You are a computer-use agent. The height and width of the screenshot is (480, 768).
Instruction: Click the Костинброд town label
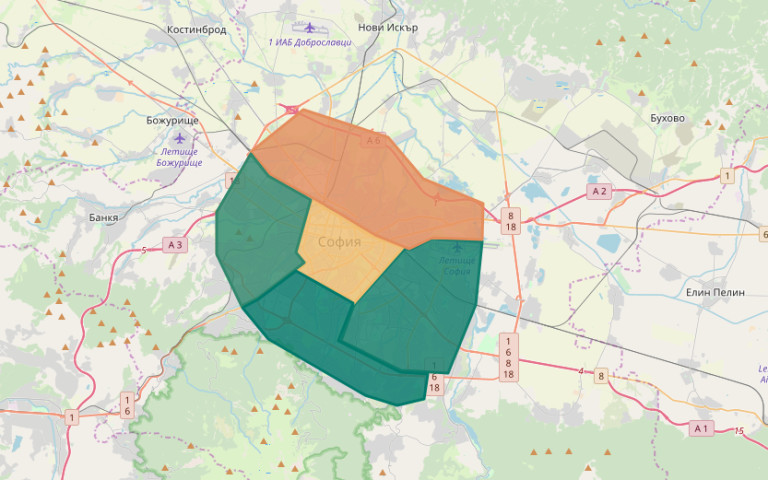[x=197, y=30]
